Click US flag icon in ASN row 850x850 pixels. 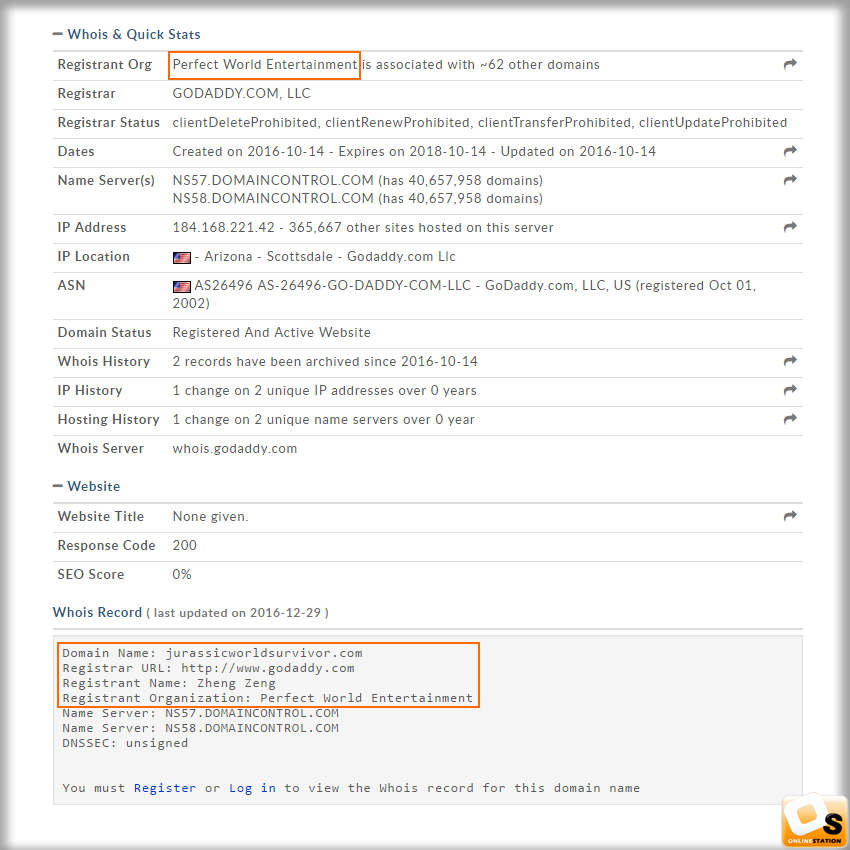pos(182,286)
